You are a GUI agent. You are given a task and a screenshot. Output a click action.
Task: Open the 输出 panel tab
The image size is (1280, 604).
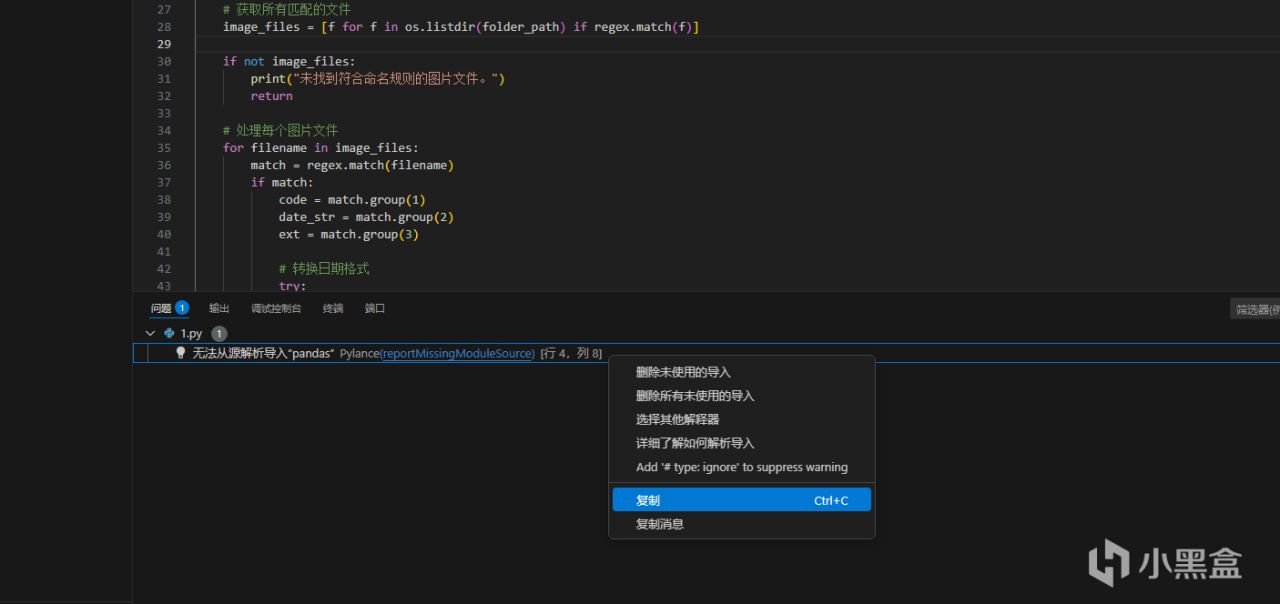219,308
